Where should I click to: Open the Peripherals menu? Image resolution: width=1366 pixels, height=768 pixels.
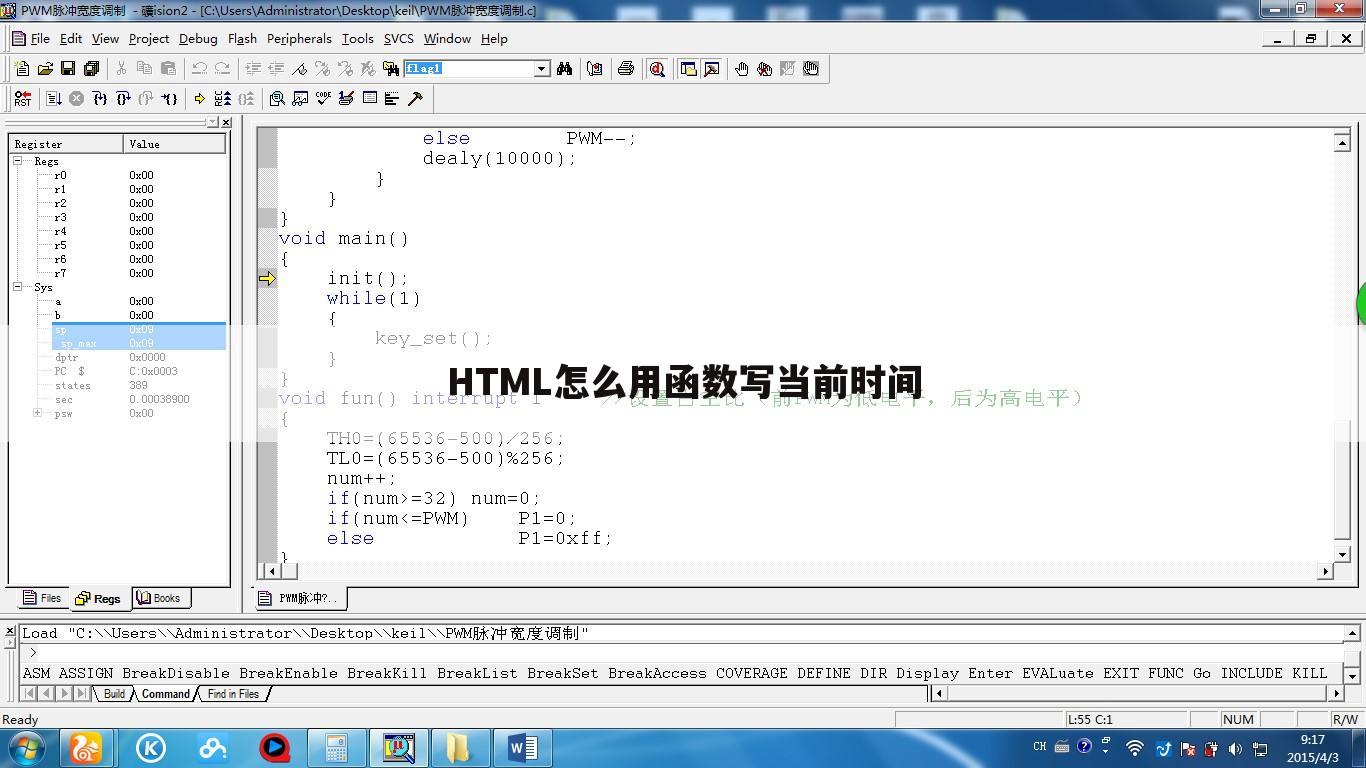coord(299,39)
